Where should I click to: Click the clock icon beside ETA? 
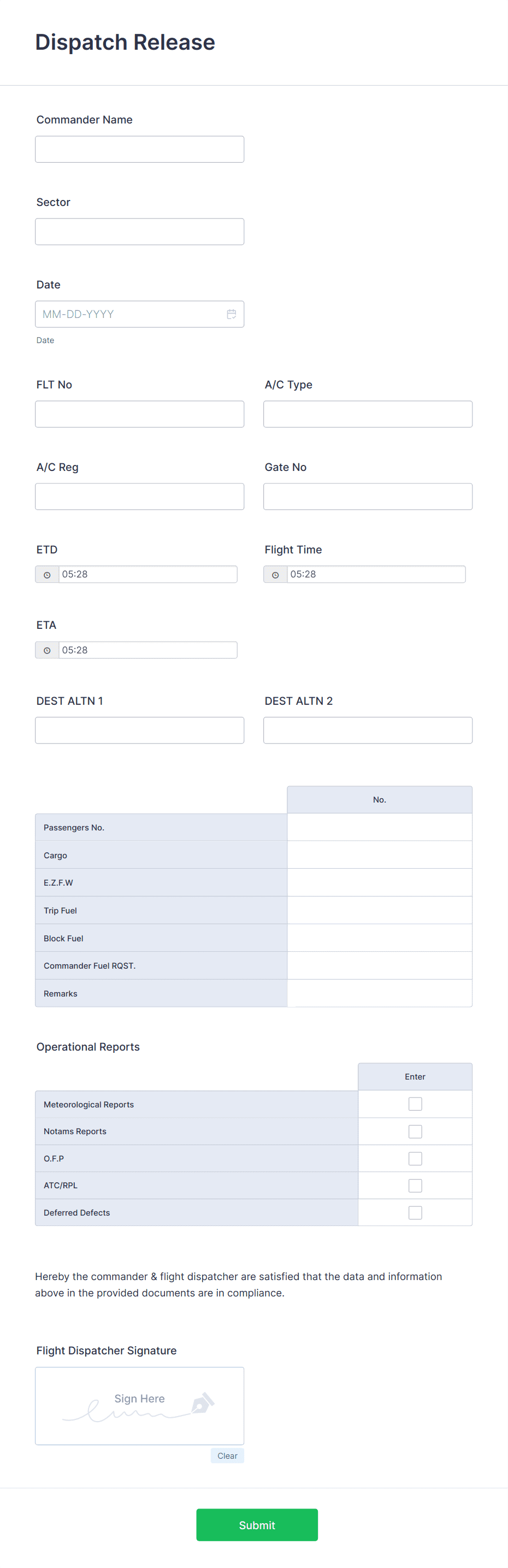pos(47,650)
